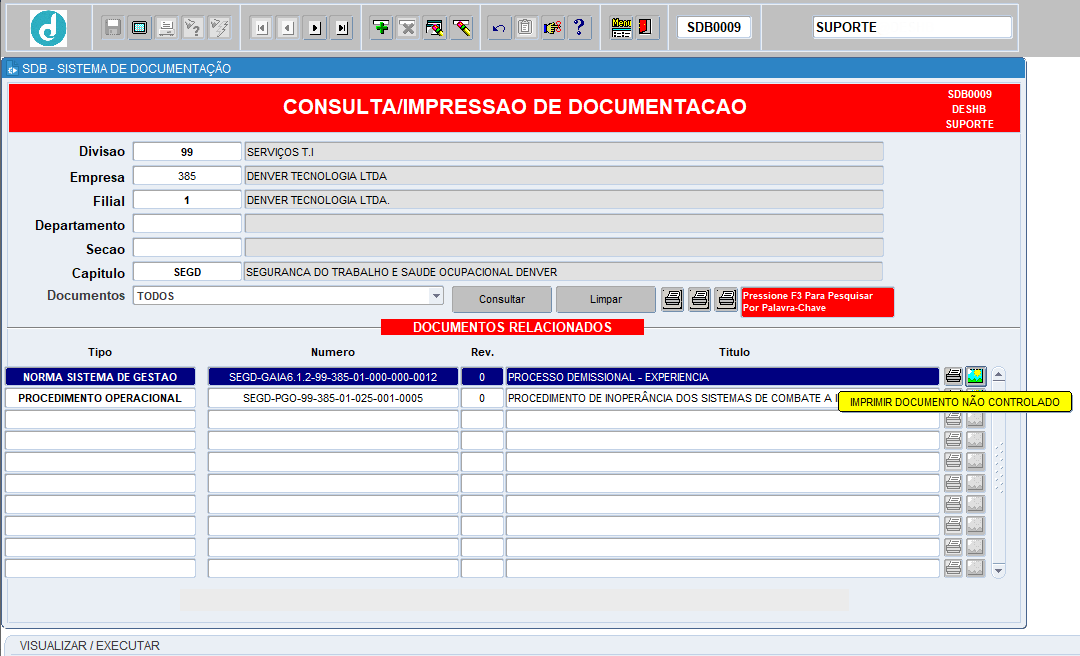
Task: Click the Departamento code input field
Action: tap(187, 224)
